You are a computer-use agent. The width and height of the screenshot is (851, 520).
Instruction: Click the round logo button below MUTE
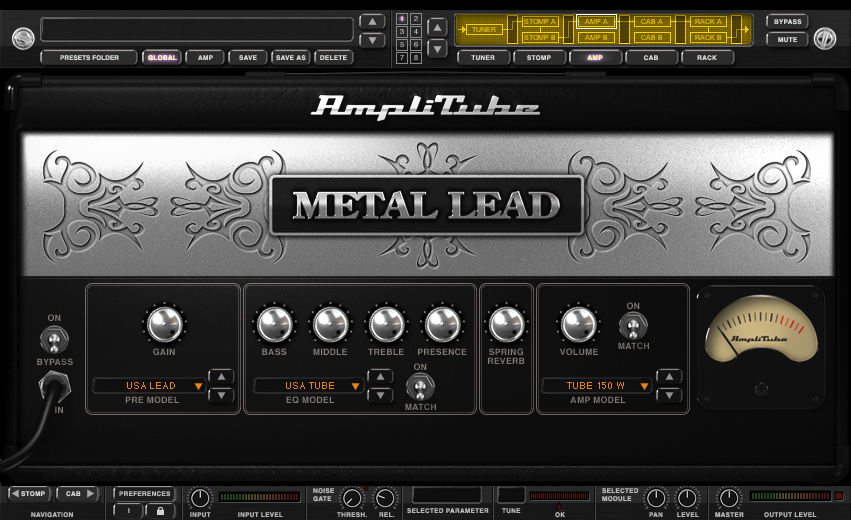[x=824, y=39]
